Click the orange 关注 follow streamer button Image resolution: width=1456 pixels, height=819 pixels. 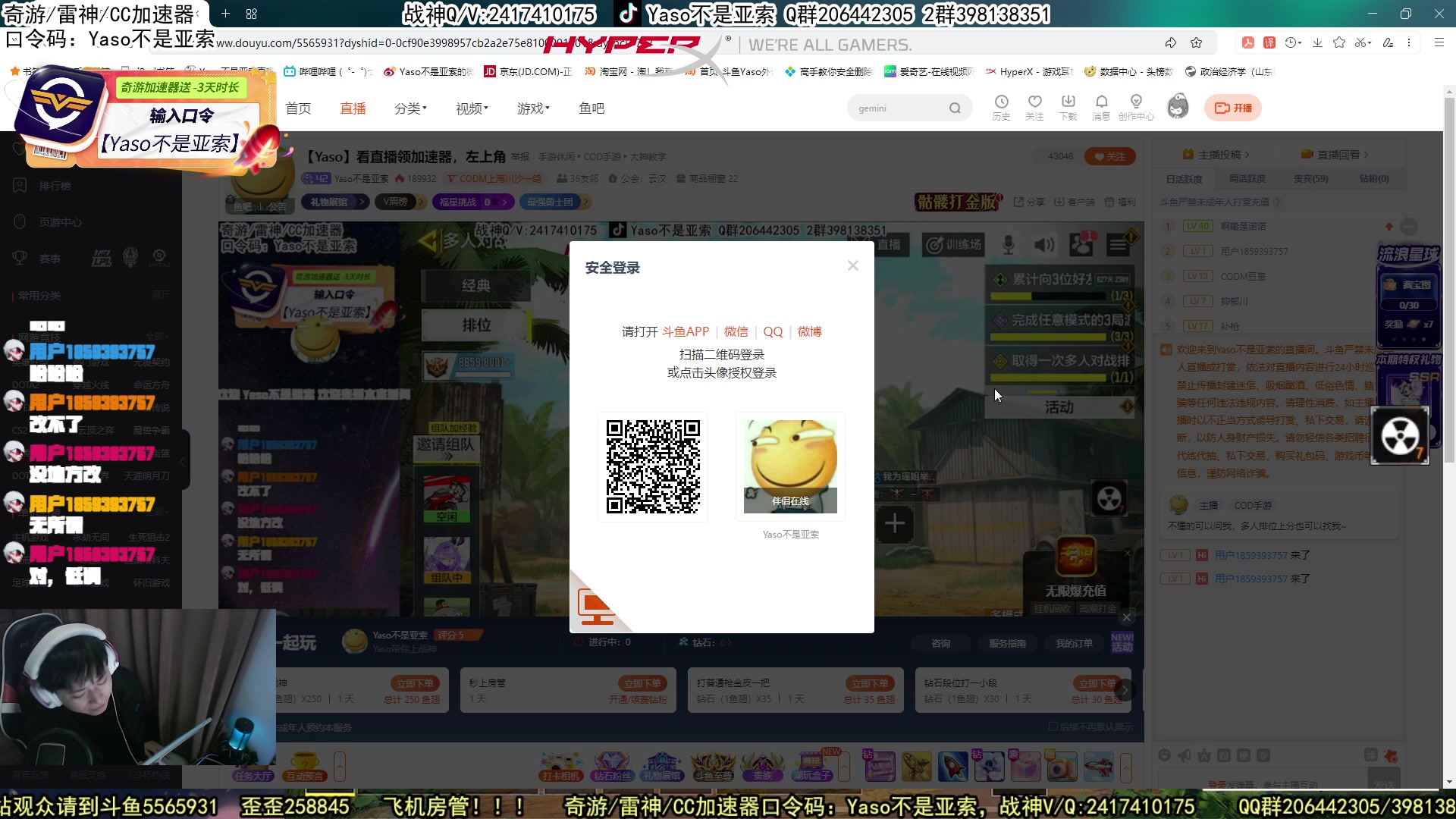[1109, 156]
